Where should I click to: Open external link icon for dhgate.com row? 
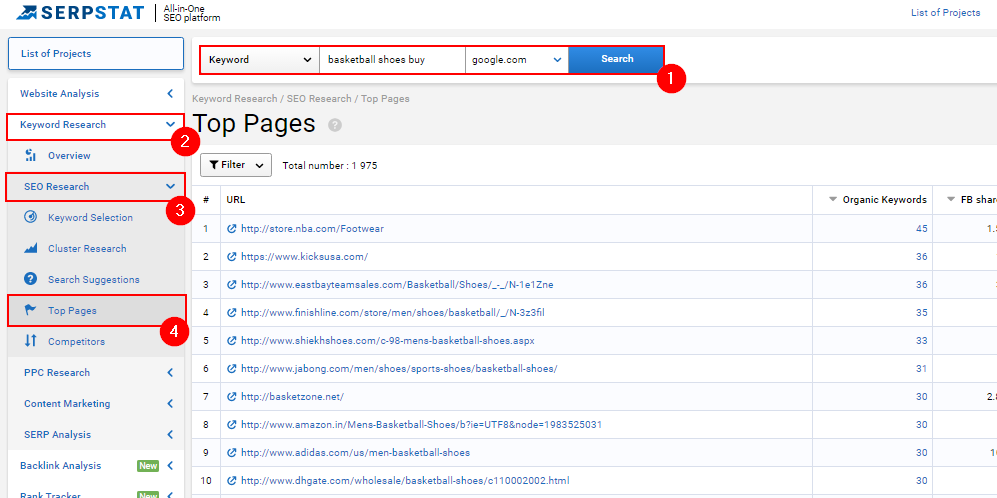point(232,480)
